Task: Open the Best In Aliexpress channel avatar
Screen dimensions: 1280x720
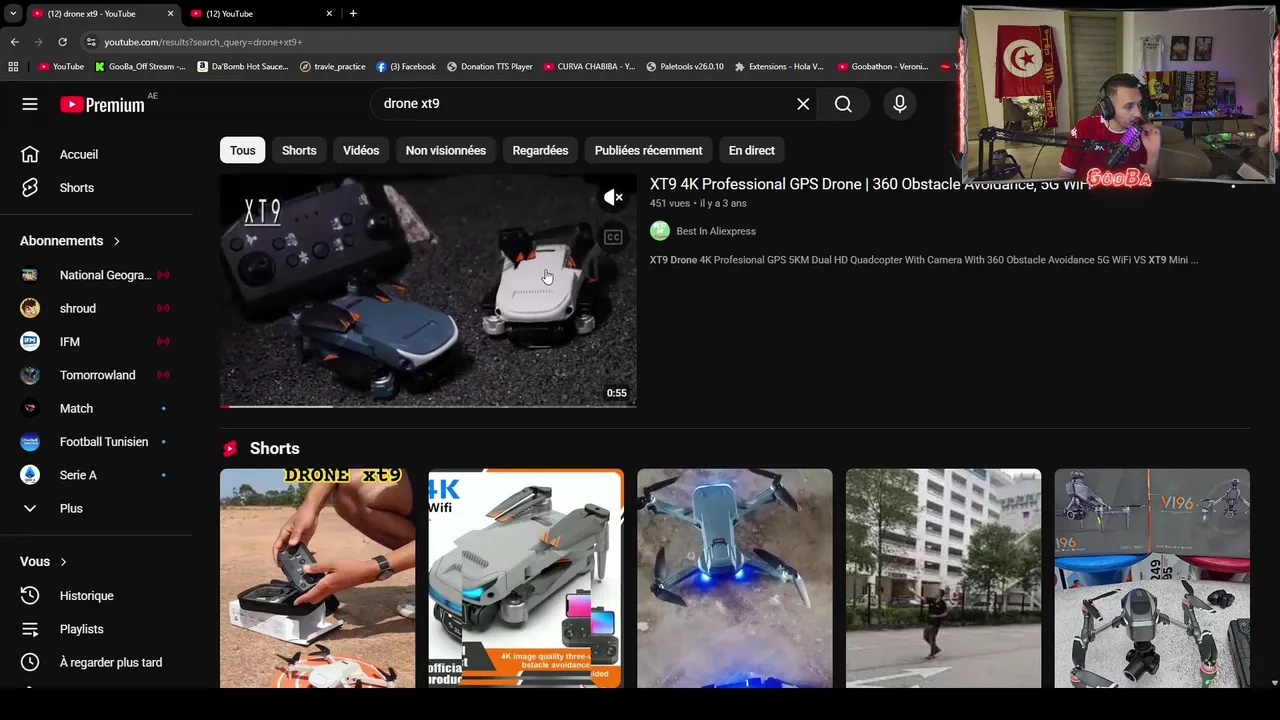Action: point(660,231)
